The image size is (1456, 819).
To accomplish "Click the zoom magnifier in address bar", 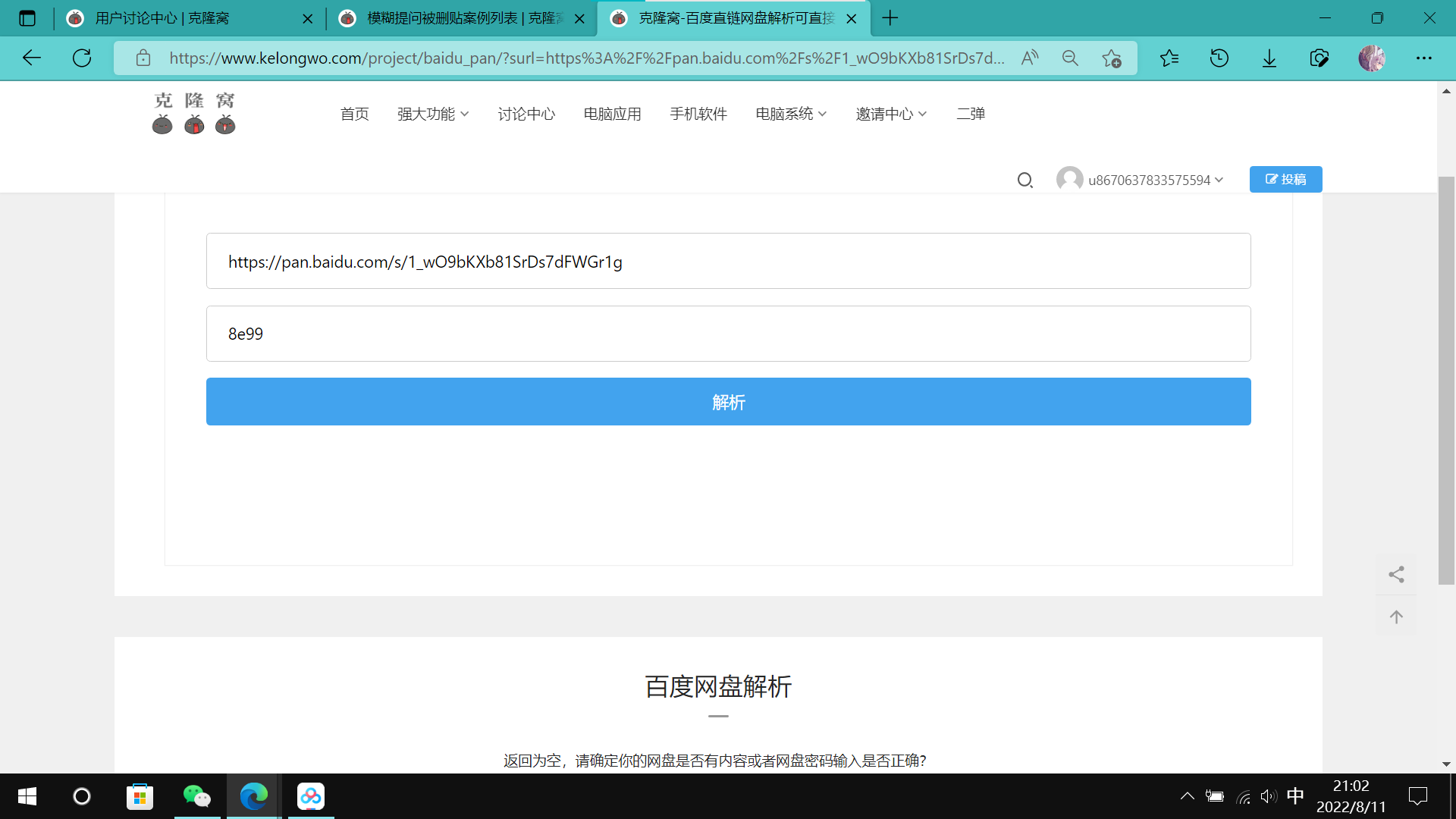I will [1070, 58].
